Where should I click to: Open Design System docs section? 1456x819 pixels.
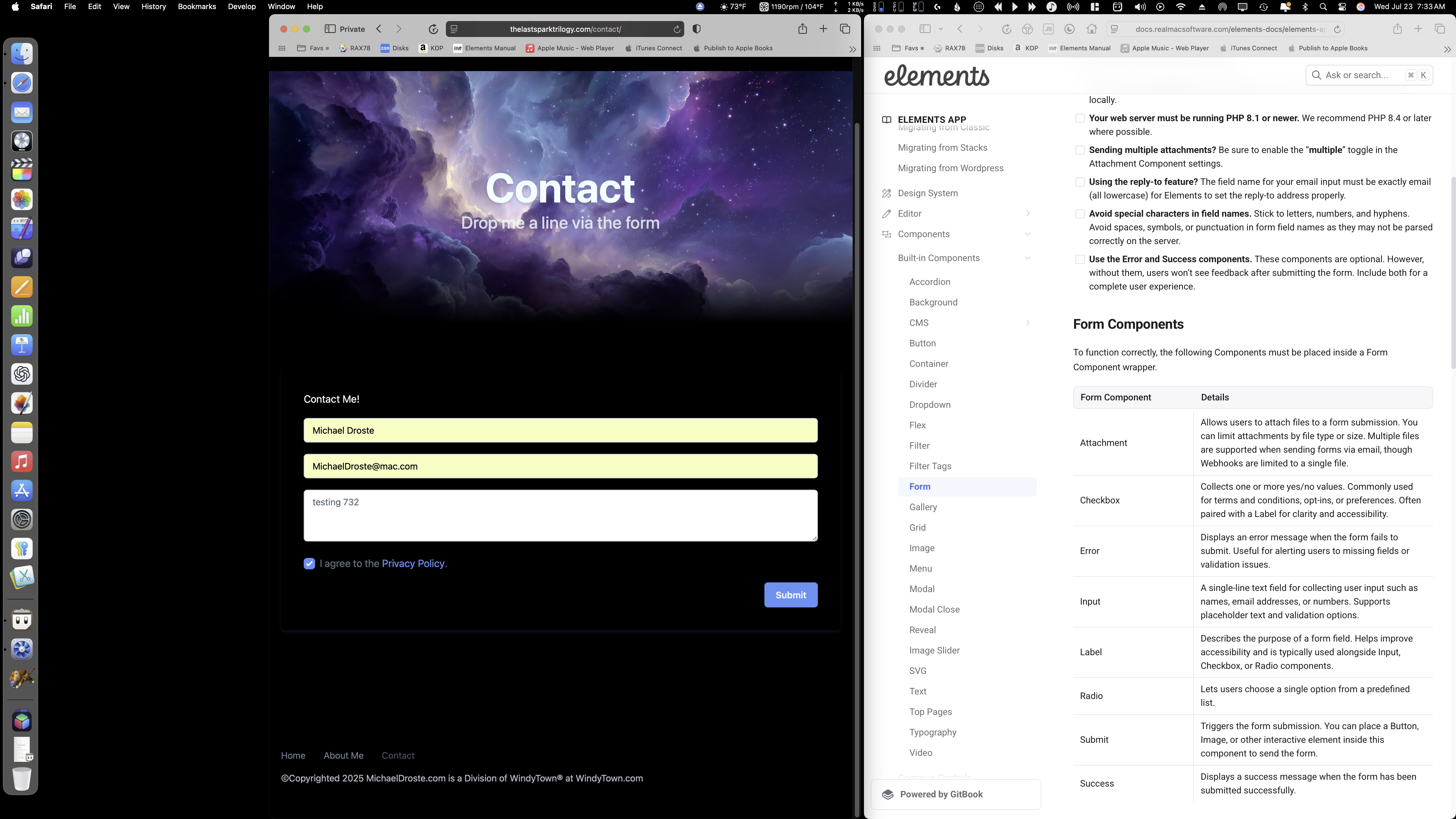point(928,193)
